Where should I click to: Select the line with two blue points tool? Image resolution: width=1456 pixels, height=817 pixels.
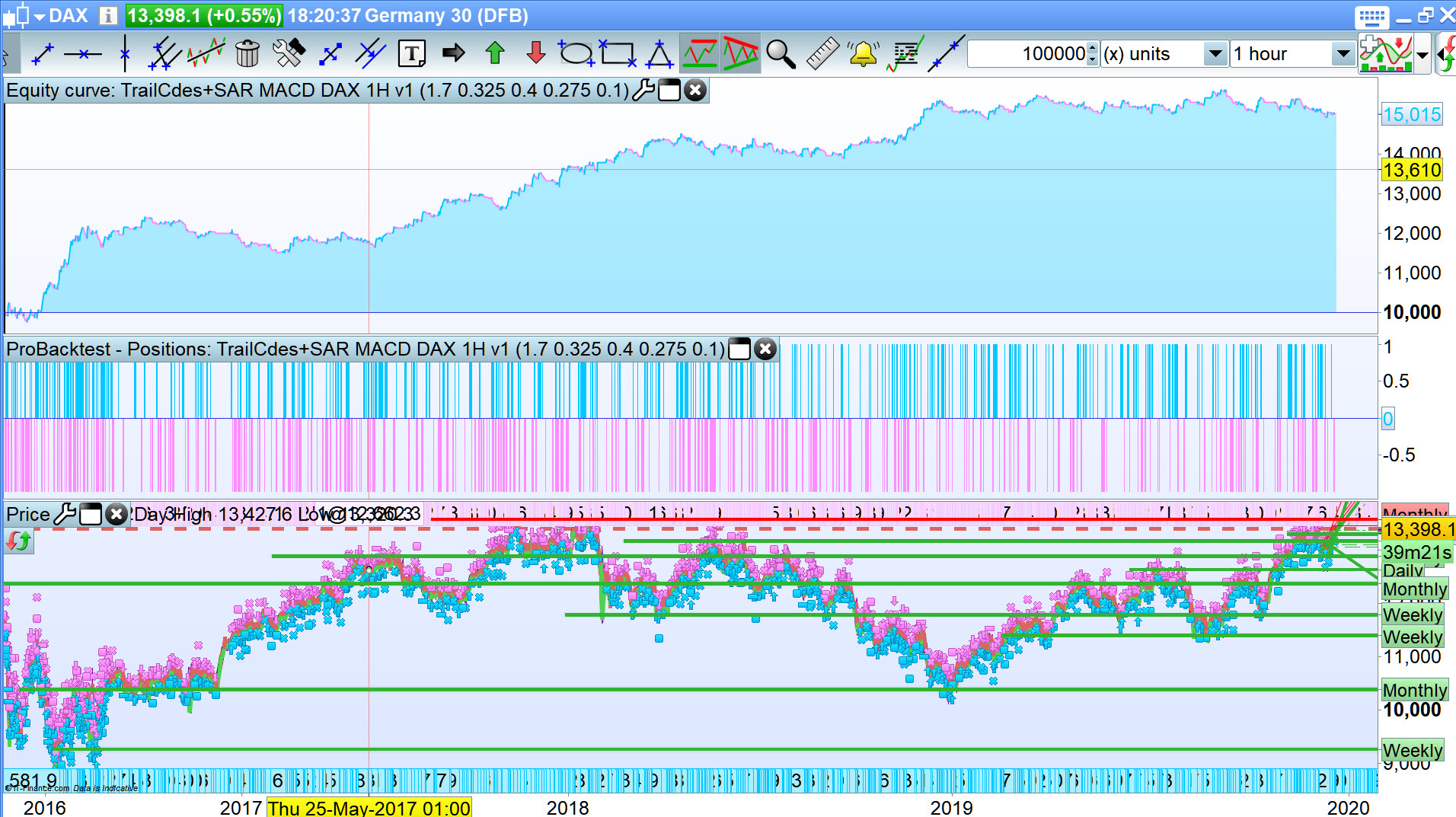946,54
